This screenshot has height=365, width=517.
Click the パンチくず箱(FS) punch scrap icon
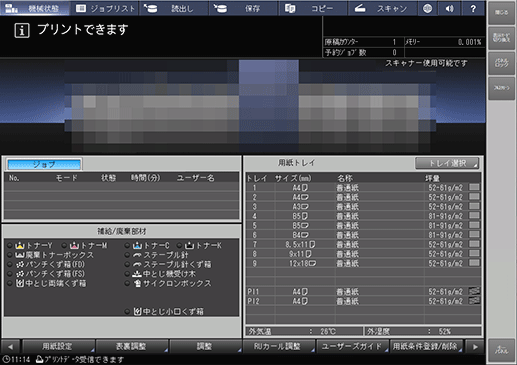[20, 274]
